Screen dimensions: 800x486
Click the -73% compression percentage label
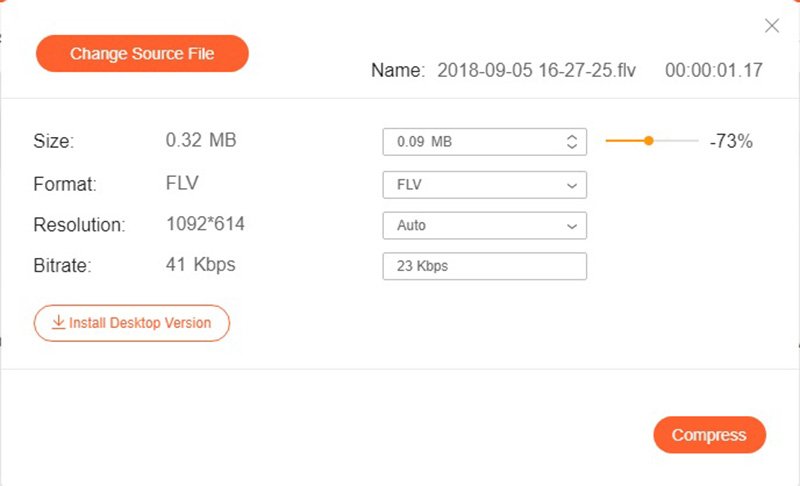(731, 141)
